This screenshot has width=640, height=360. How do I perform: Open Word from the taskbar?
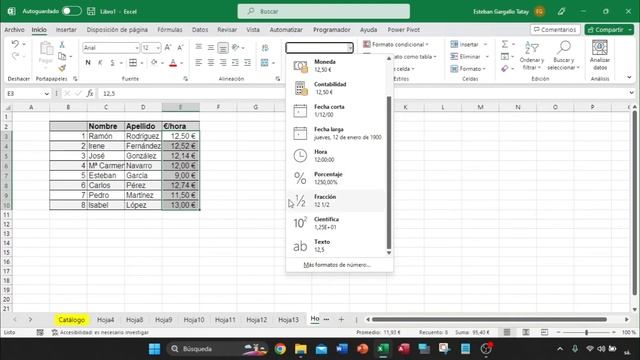(x=342, y=349)
